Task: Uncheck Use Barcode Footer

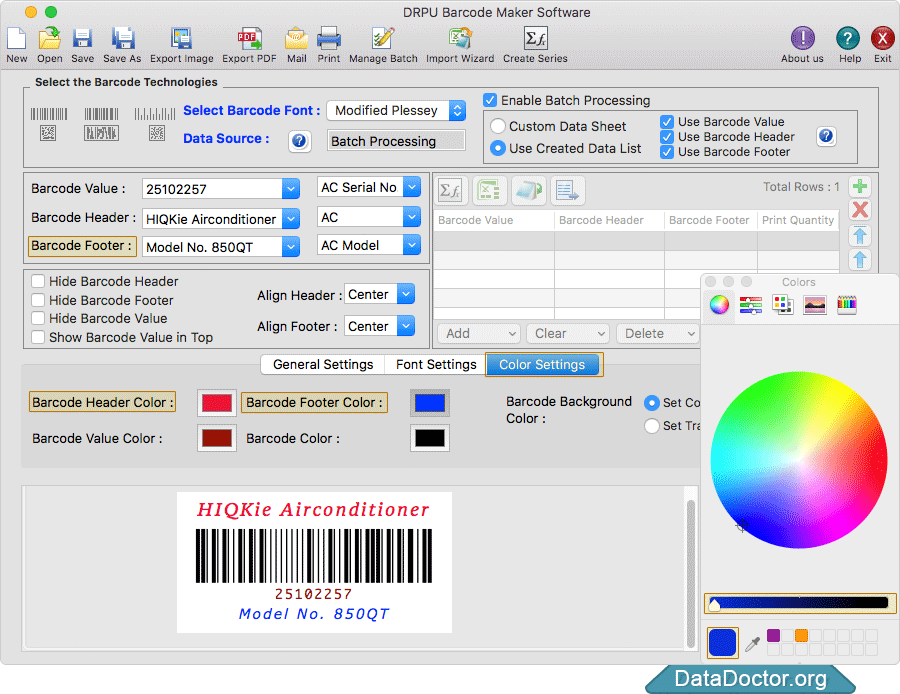Action: [x=666, y=152]
